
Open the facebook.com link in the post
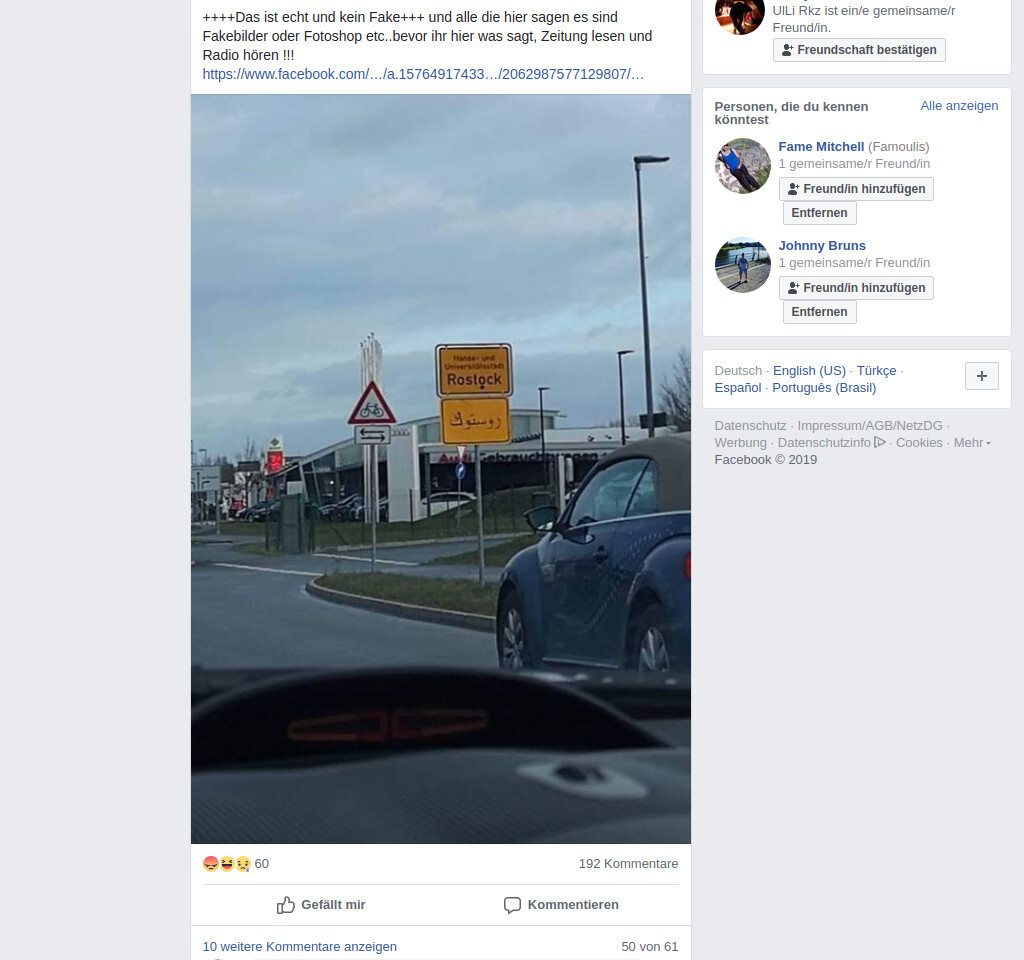coord(423,74)
